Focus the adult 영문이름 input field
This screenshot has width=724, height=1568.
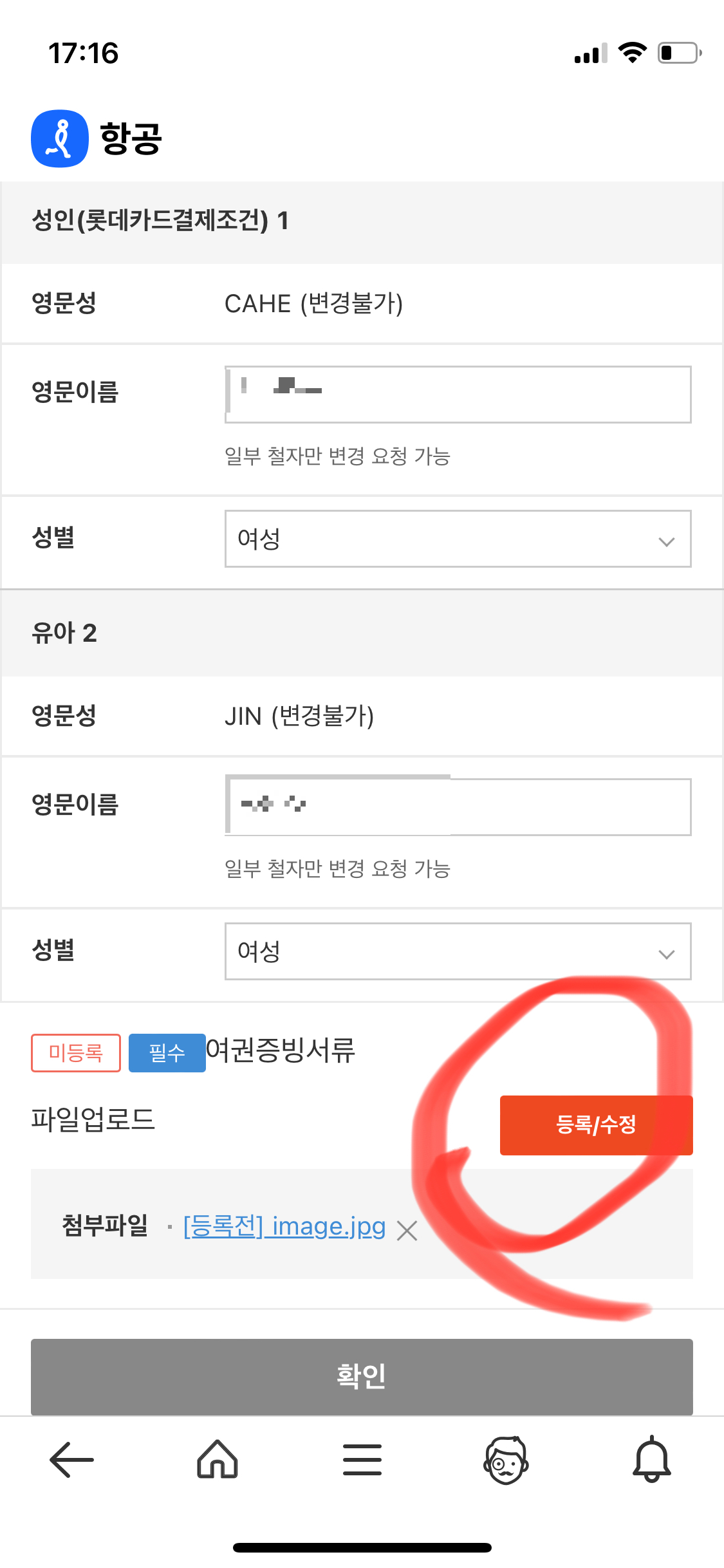pos(458,395)
